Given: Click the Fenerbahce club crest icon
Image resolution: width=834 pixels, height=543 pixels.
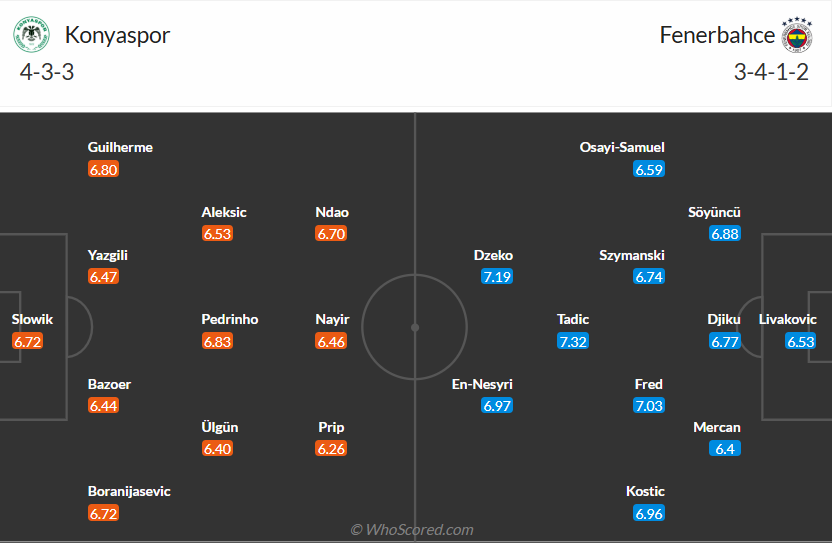Looking at the screenshot, I should (797, 36).
